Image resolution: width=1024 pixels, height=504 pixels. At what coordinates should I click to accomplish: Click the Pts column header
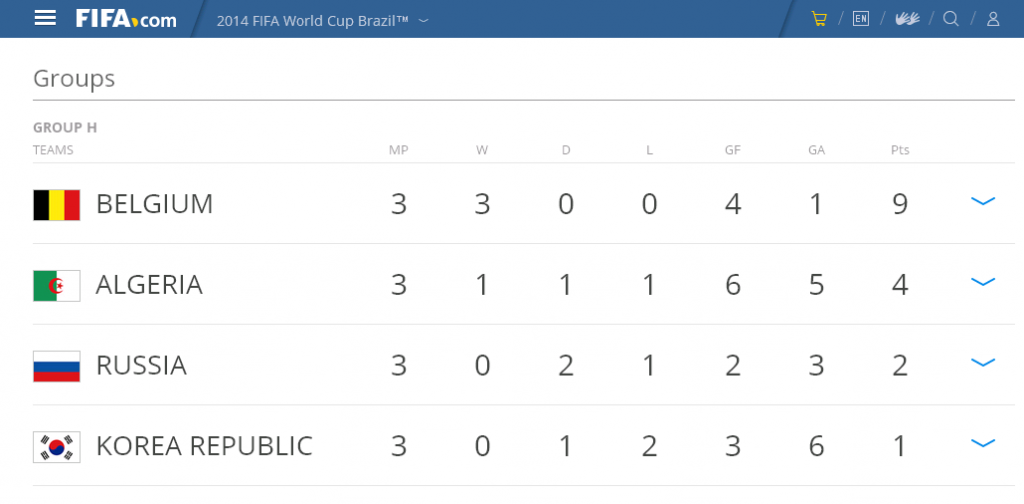[900, 150]
